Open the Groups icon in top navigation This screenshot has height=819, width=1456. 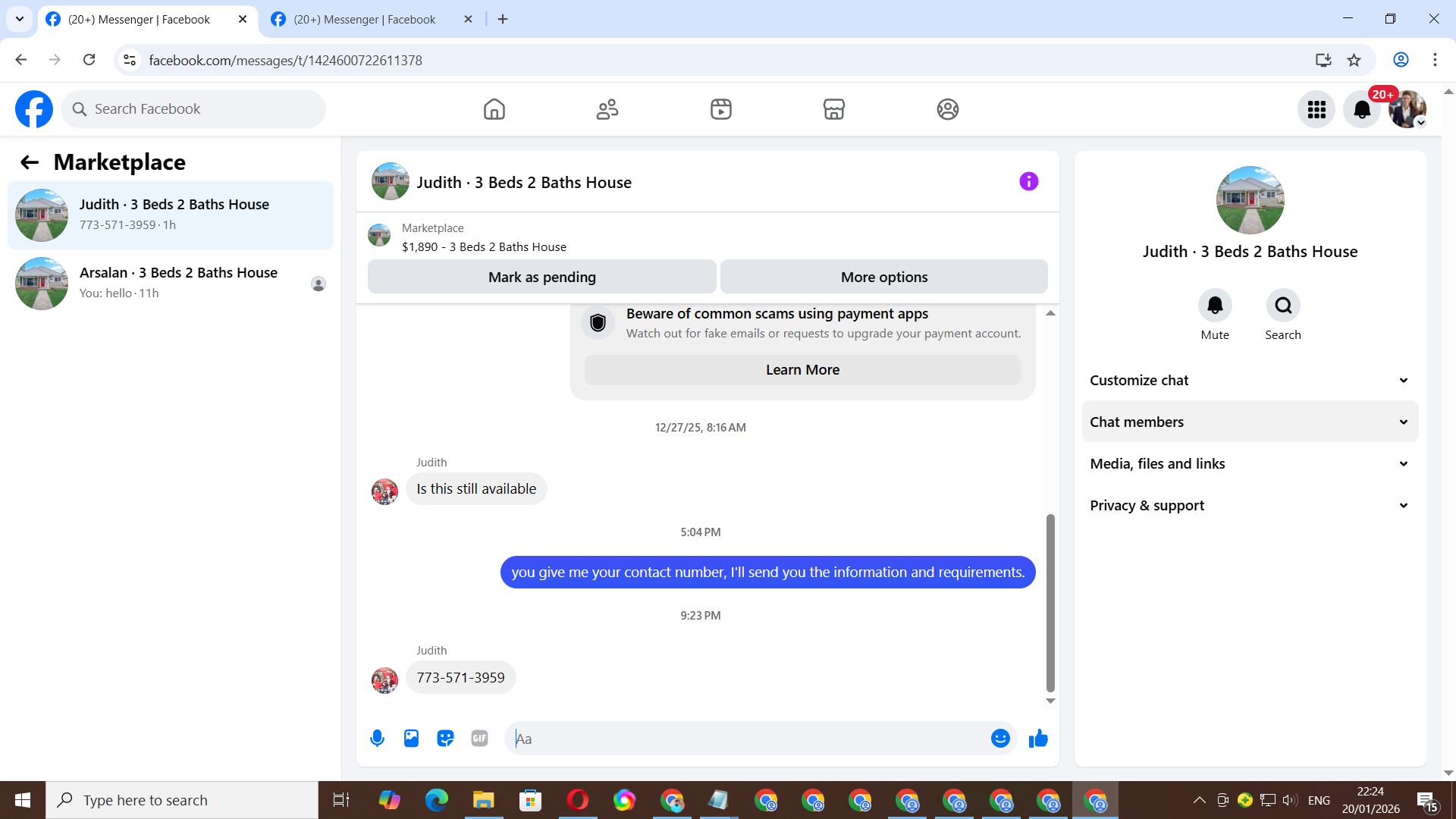pyautogui.click(x=947, y=109)
